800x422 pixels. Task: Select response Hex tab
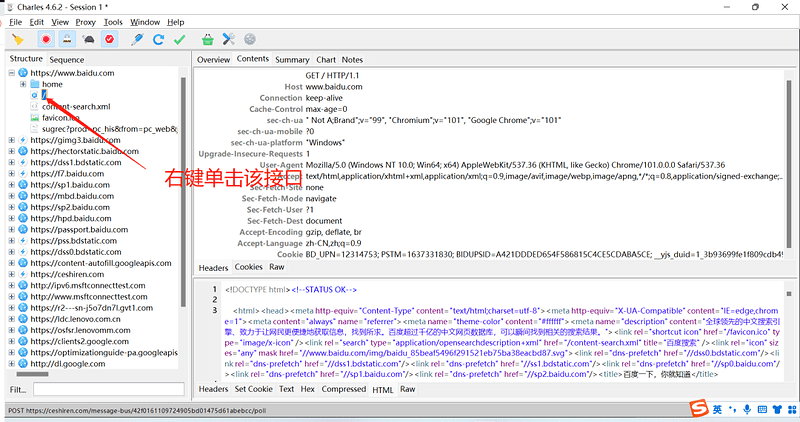click(308, 389)
